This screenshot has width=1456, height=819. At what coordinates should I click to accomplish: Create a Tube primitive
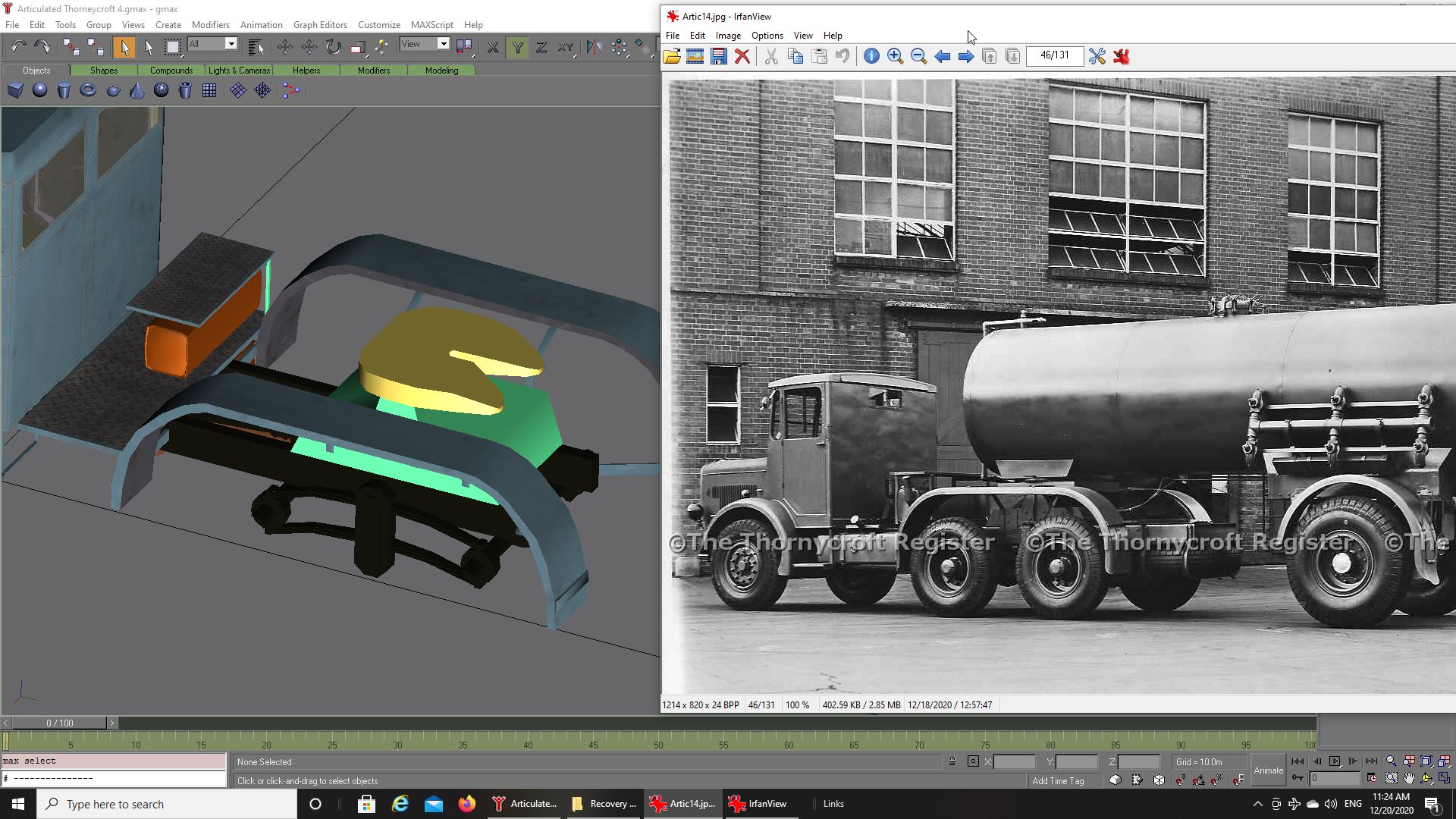coord(185,90)
